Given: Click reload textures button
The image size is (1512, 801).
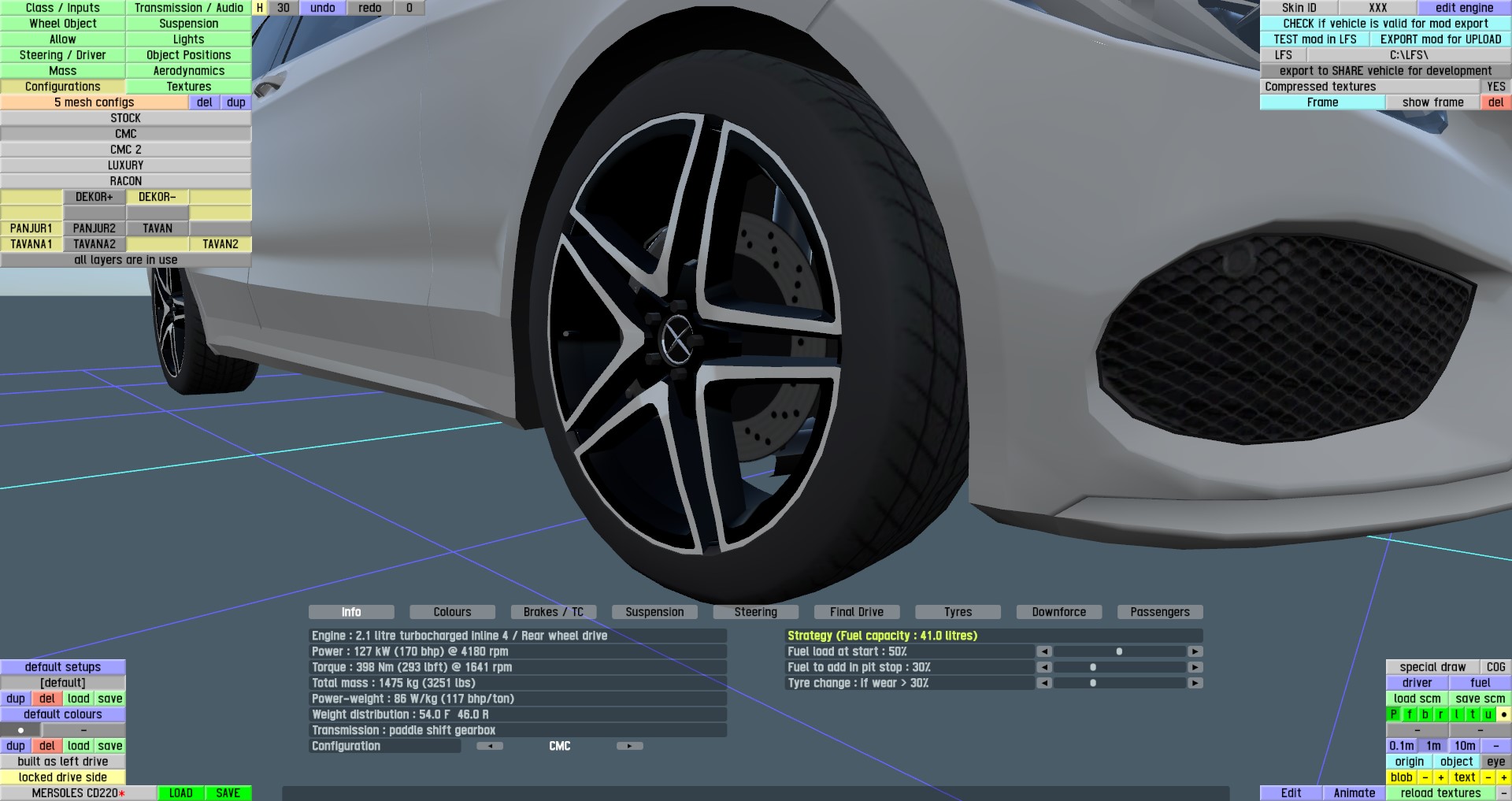Looking at the screenshot, I should tap(1440, 793).
